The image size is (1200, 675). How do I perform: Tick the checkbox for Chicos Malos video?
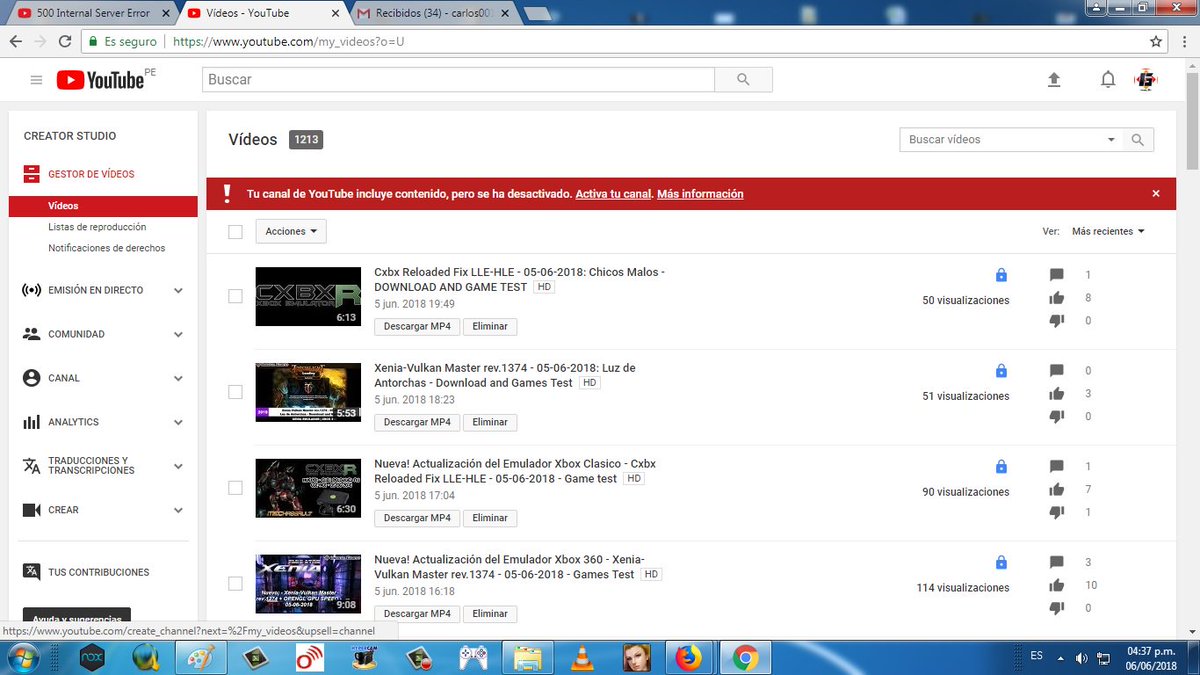(235, 296)
